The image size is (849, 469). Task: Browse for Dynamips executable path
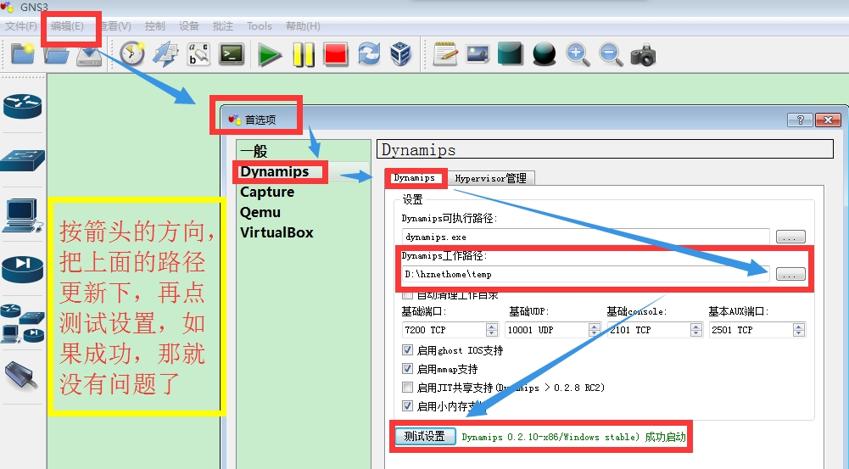pos(791,237)
